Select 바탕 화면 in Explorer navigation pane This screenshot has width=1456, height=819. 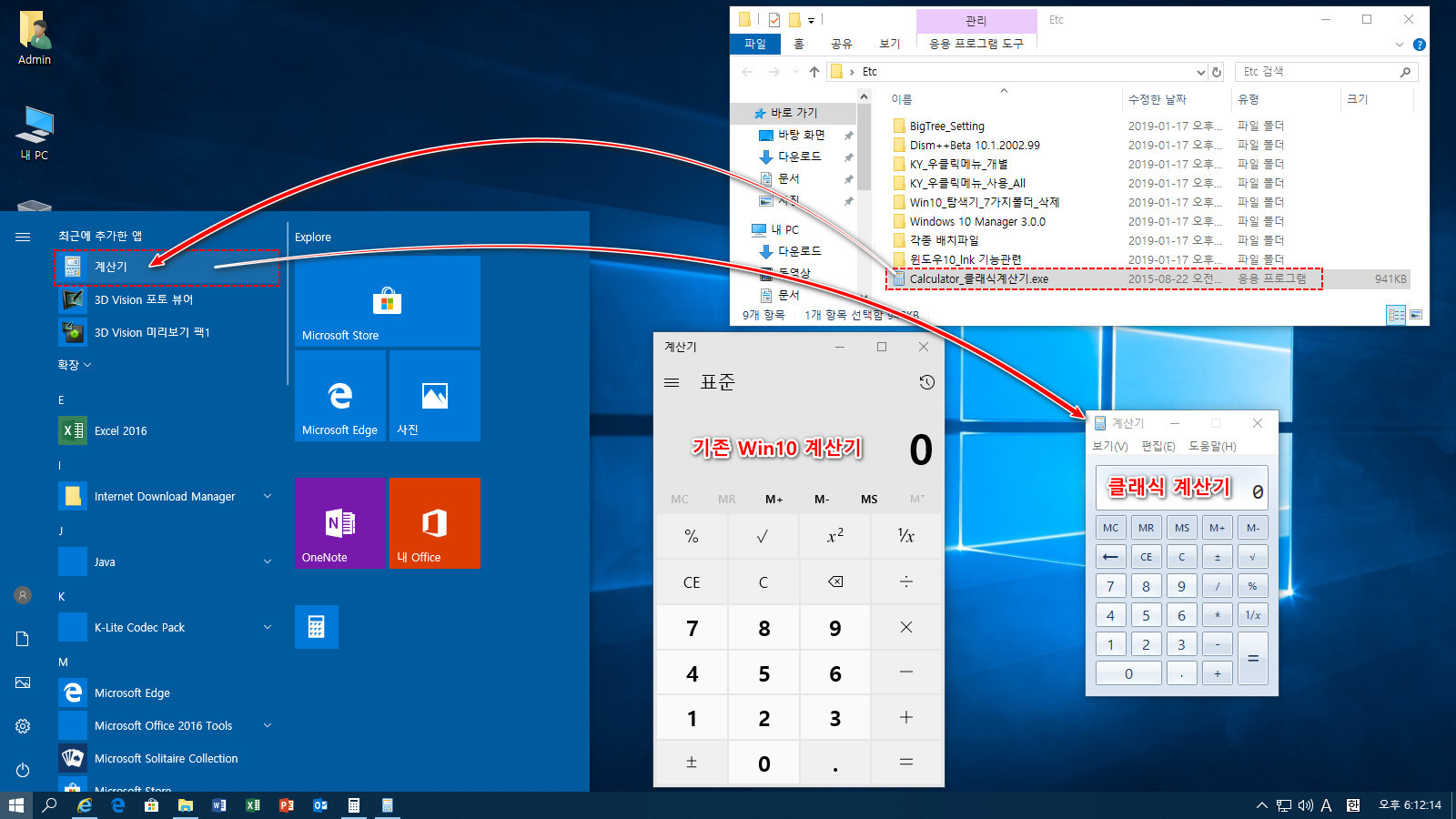coord(801,135)
